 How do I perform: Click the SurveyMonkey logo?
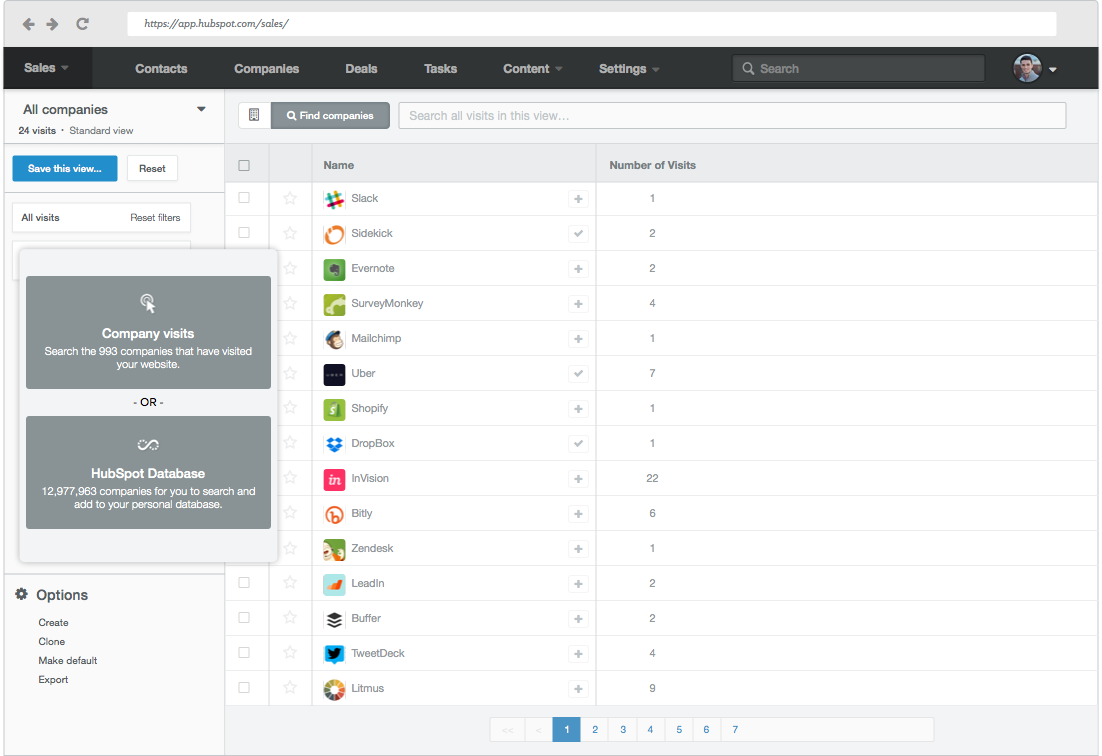334,304
